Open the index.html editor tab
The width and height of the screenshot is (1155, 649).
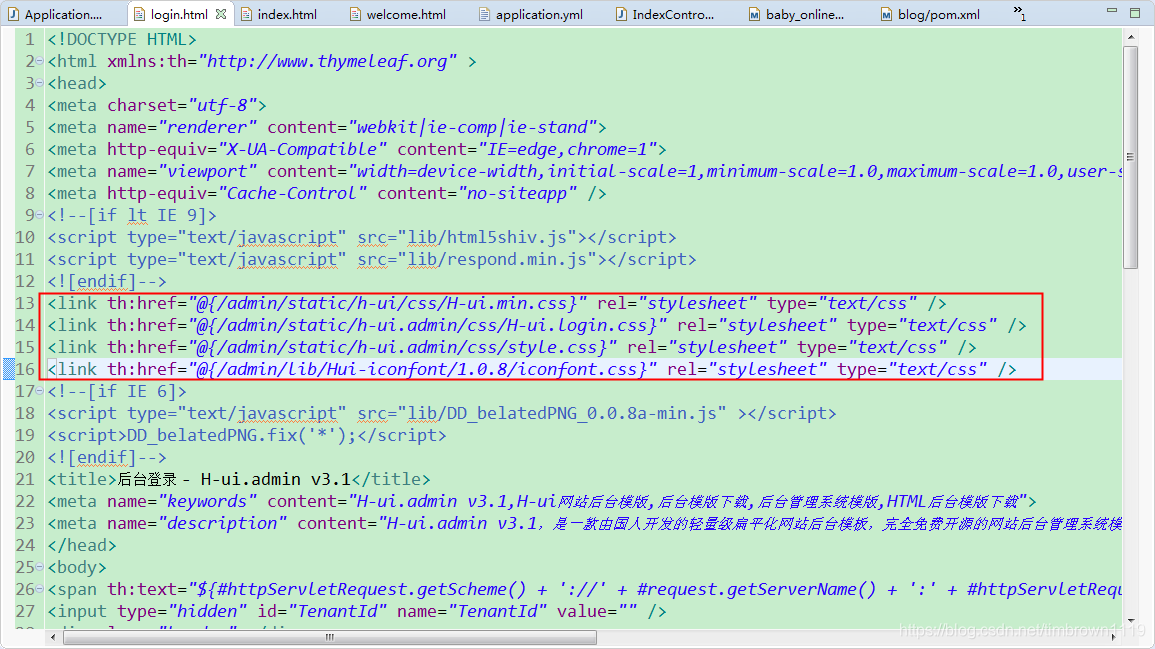pyautogui.click(x=279, y=14)
